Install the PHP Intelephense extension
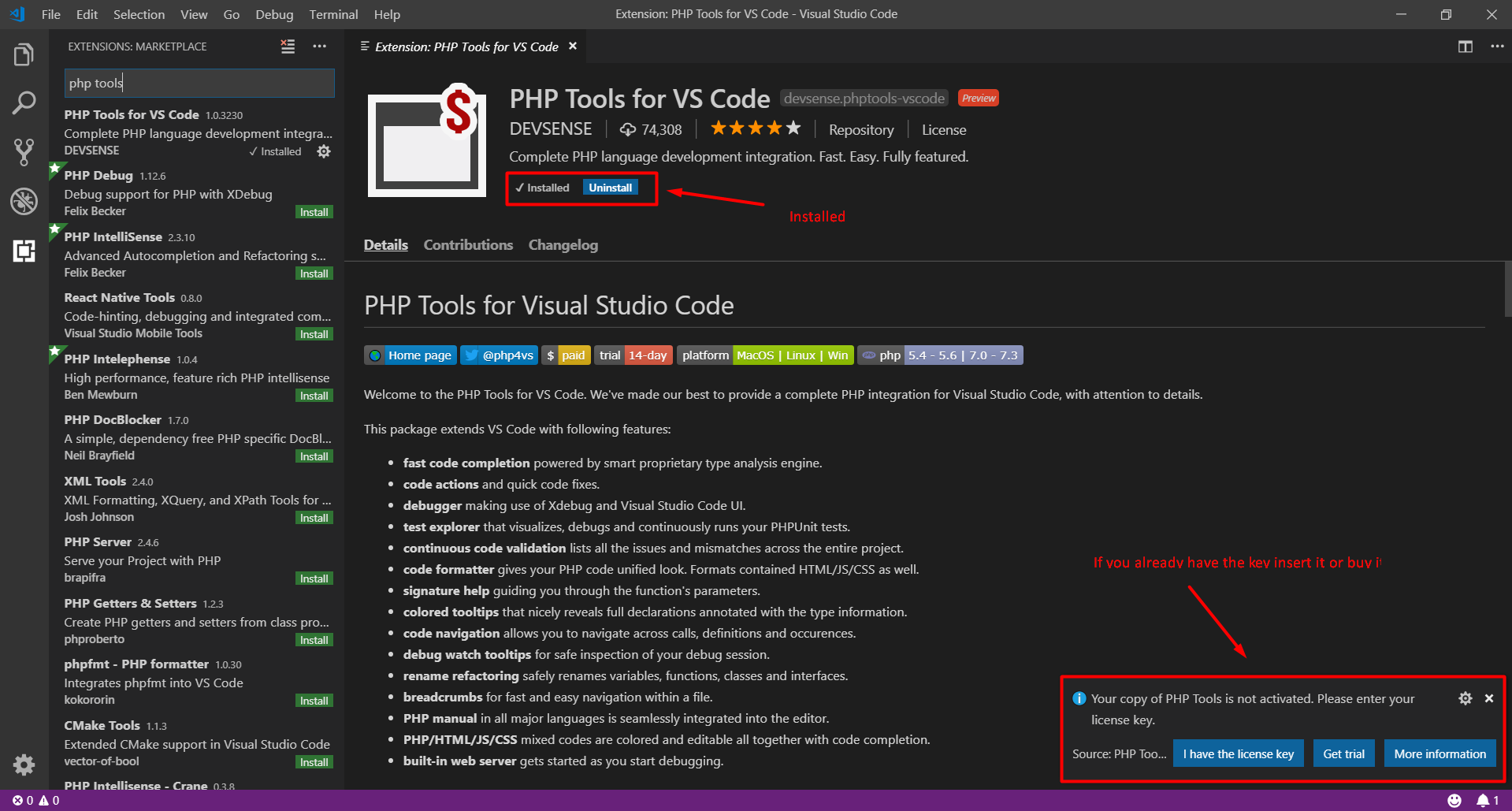This screenshot has width=1512, height=811. (x=314, y=396)
